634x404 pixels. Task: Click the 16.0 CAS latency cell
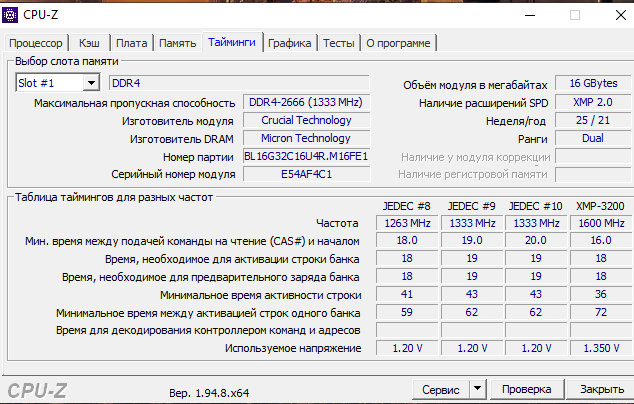601,240
